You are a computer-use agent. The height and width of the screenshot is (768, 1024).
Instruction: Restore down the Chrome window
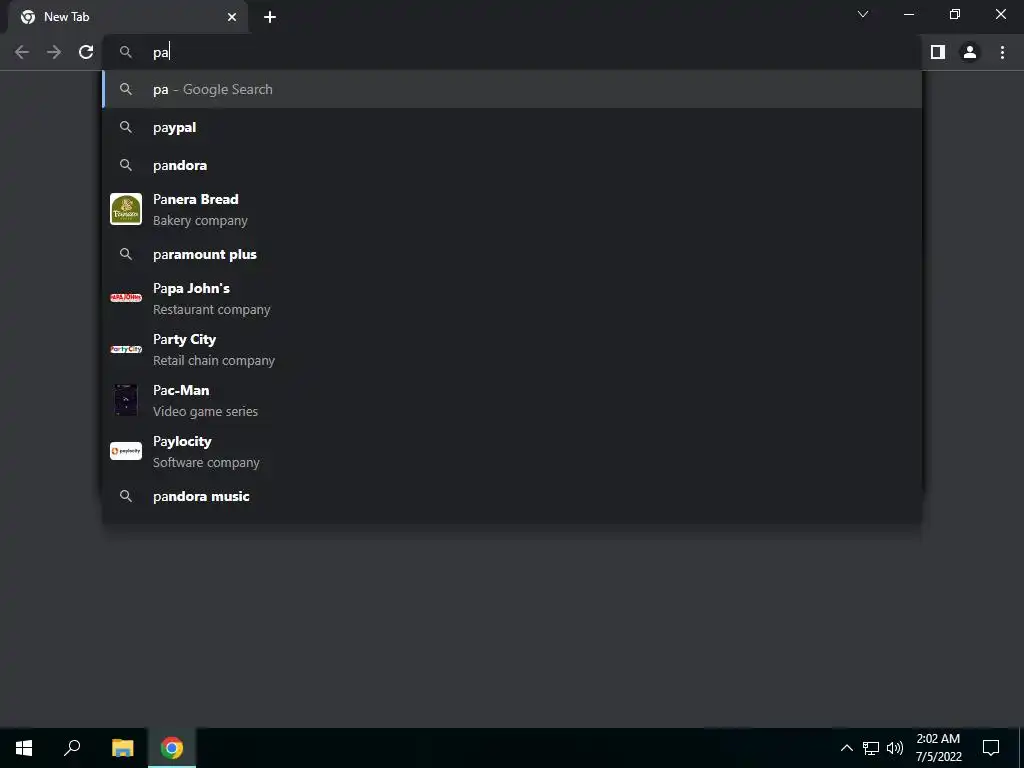(x=955, y=14)
